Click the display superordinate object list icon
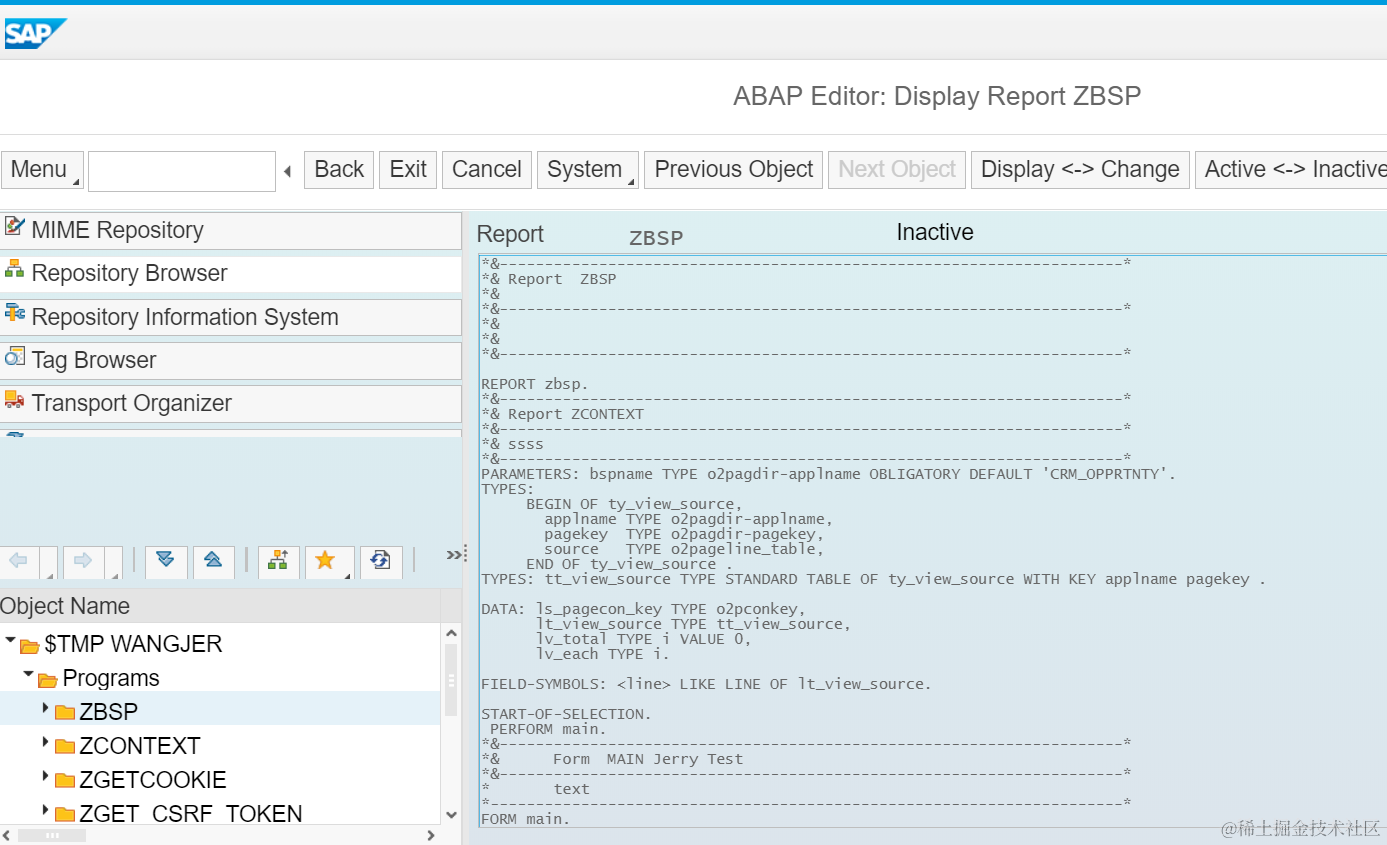 coord(278,561)
